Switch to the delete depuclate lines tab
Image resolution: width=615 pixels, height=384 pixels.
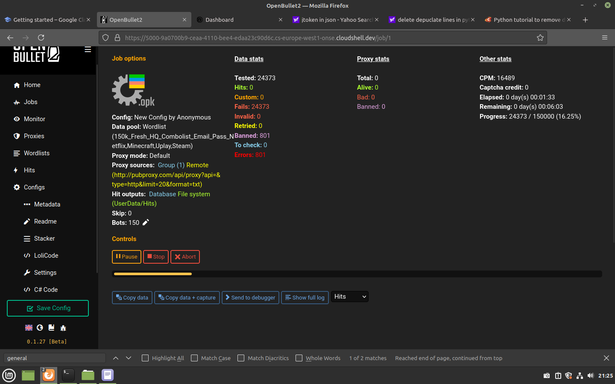[431, 20]
